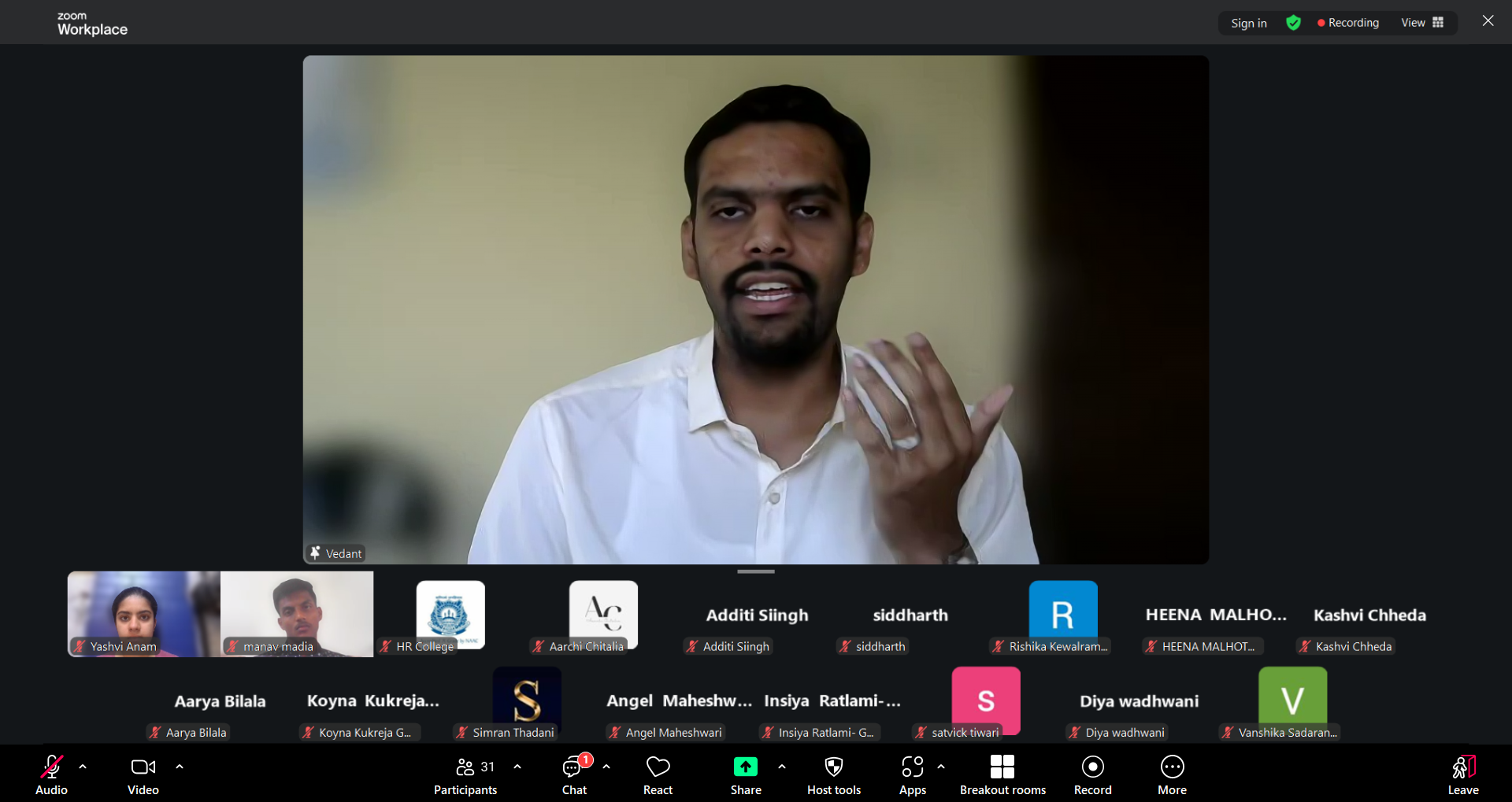Open Host tools shield
The image size is (1512, 802).
coord(833,775)
